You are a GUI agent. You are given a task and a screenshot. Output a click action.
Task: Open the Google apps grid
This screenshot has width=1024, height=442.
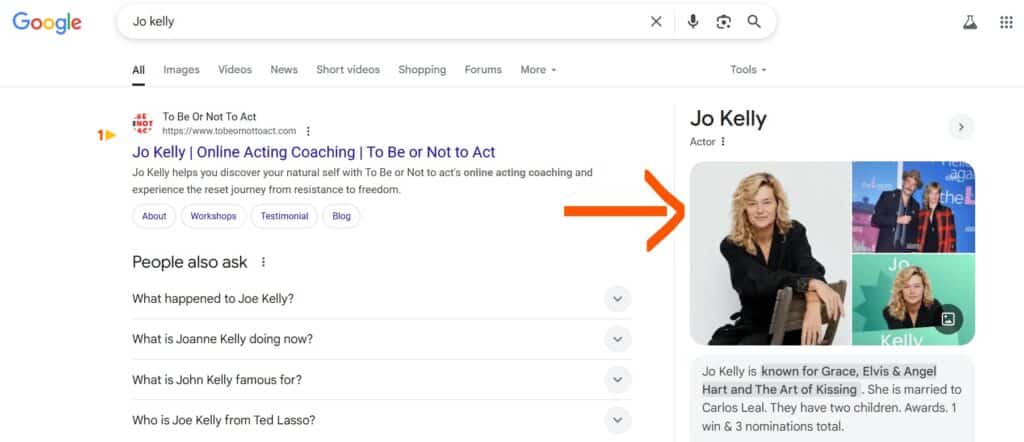(1006, 22)
